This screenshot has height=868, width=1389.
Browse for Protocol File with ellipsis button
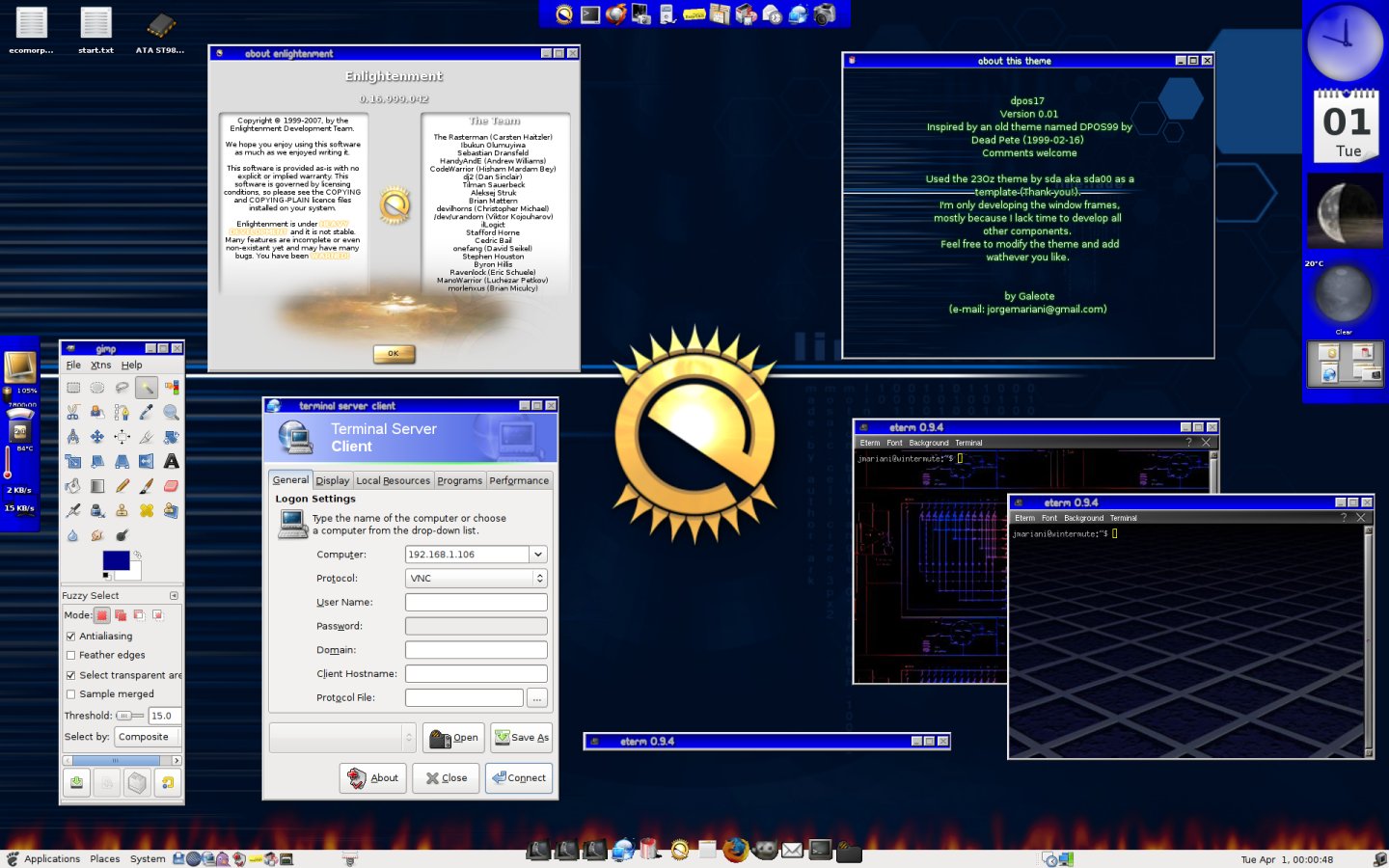(537, 698)
